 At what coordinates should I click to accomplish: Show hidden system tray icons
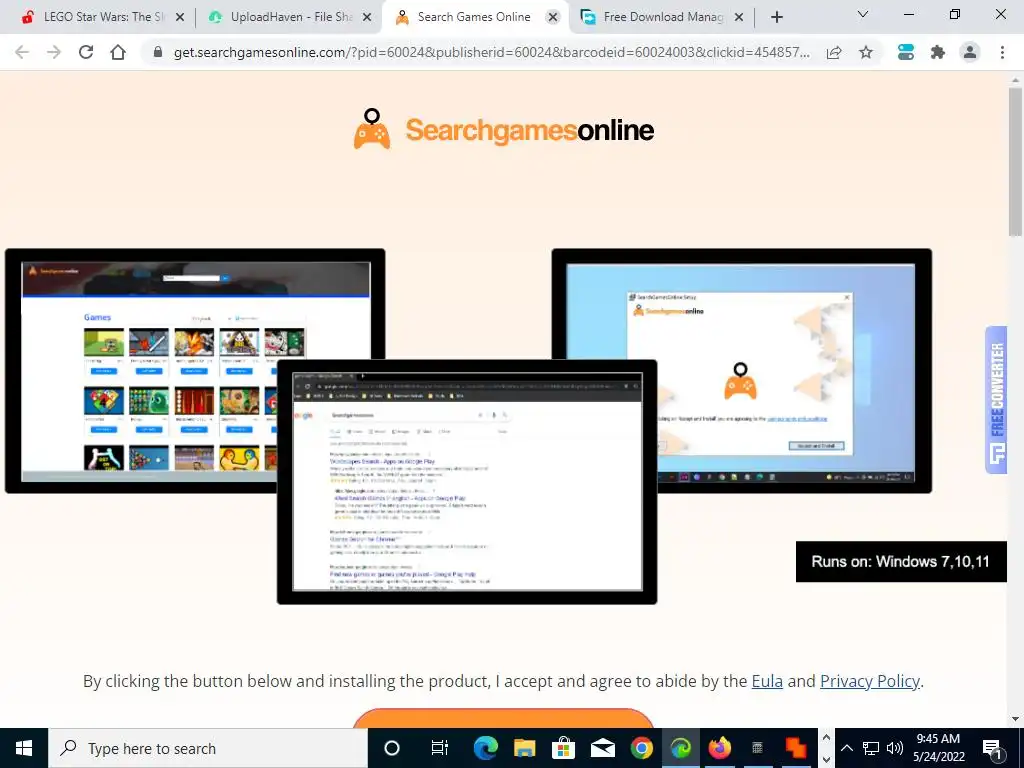tap(846, 748)
